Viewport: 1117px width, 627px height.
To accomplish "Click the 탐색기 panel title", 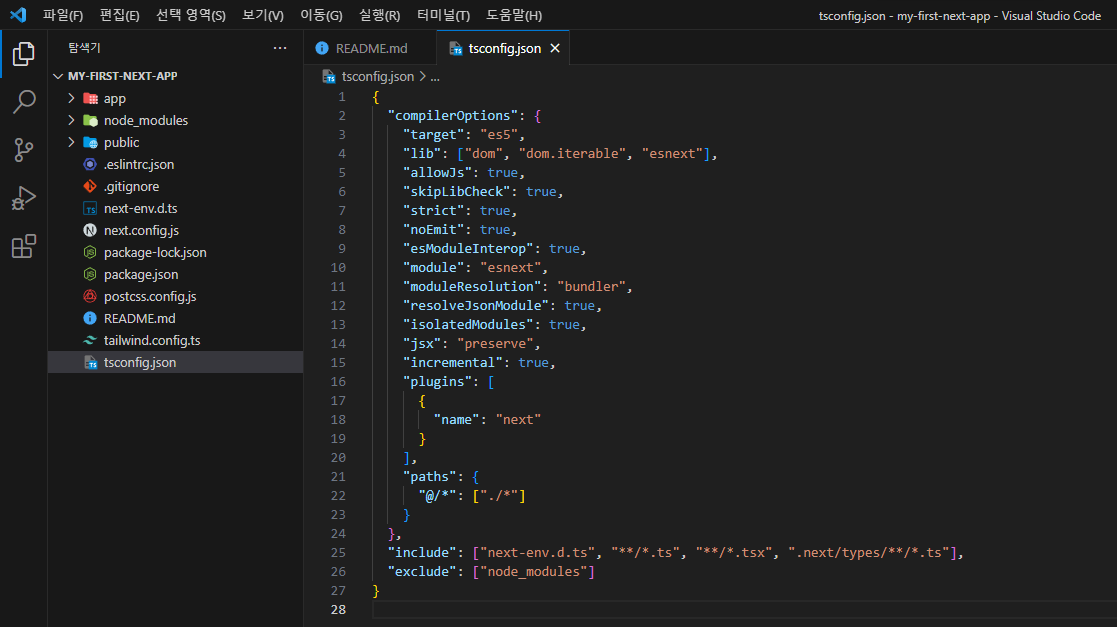I will point(84,48).
